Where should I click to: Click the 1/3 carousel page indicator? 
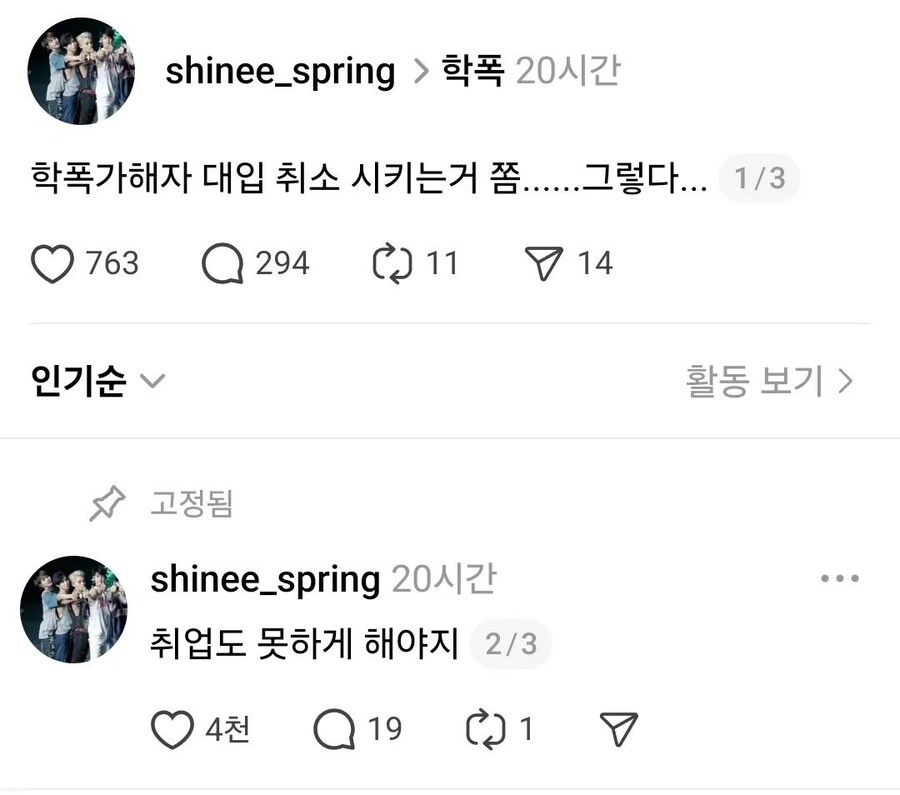[758, 178]
